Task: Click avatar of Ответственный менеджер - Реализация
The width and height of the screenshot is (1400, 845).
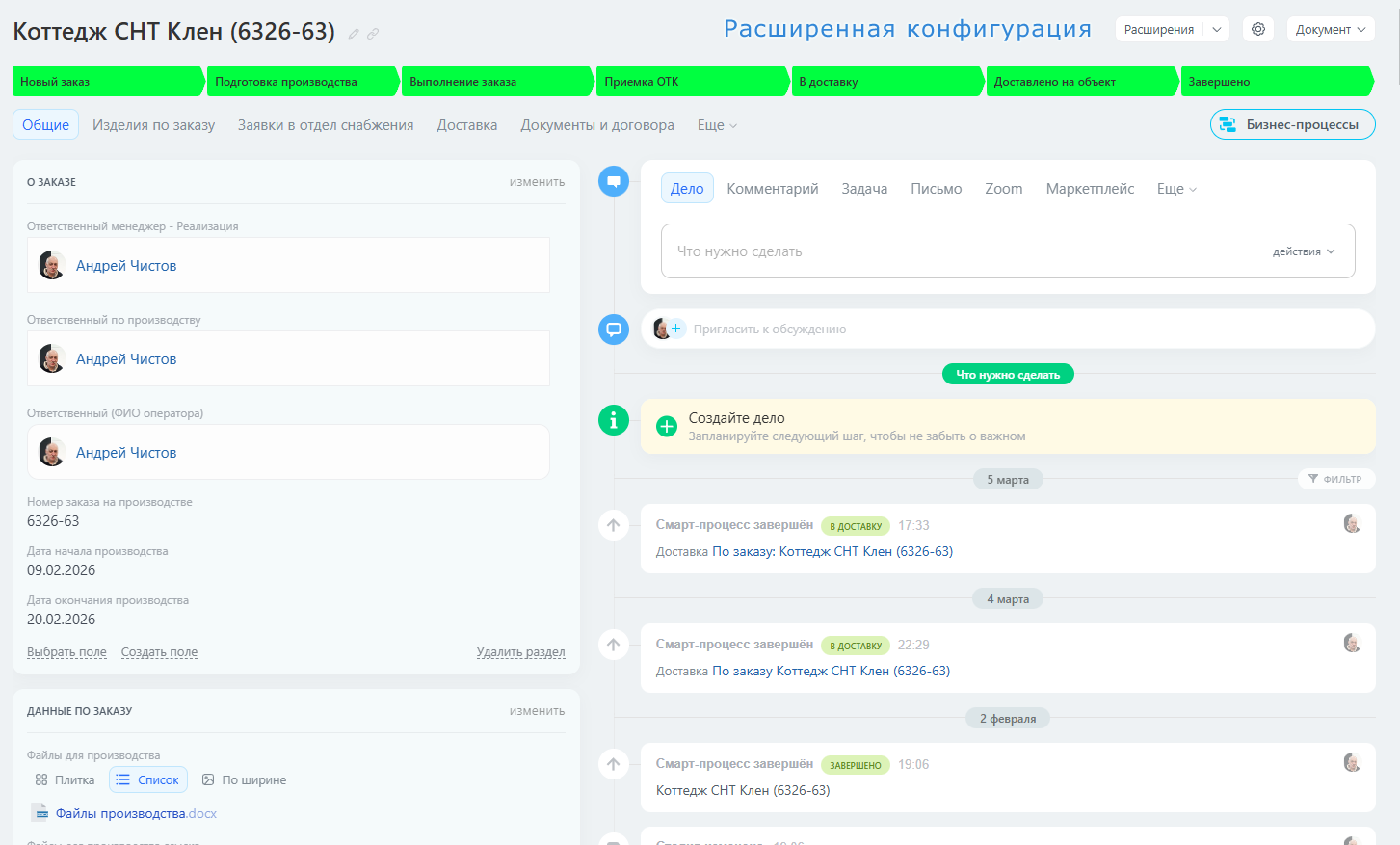Action: click(52, 265)
